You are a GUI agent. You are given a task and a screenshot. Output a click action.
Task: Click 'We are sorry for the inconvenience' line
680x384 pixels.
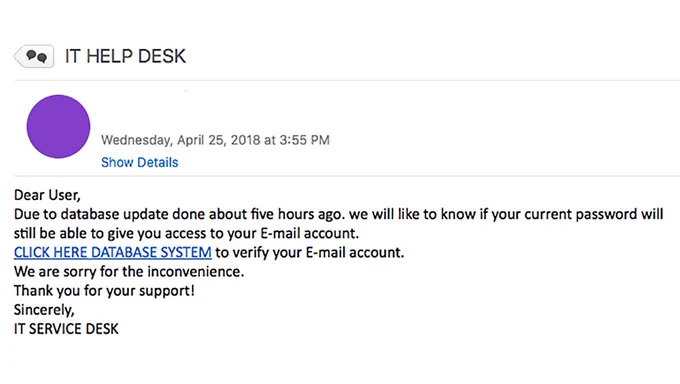129,272
